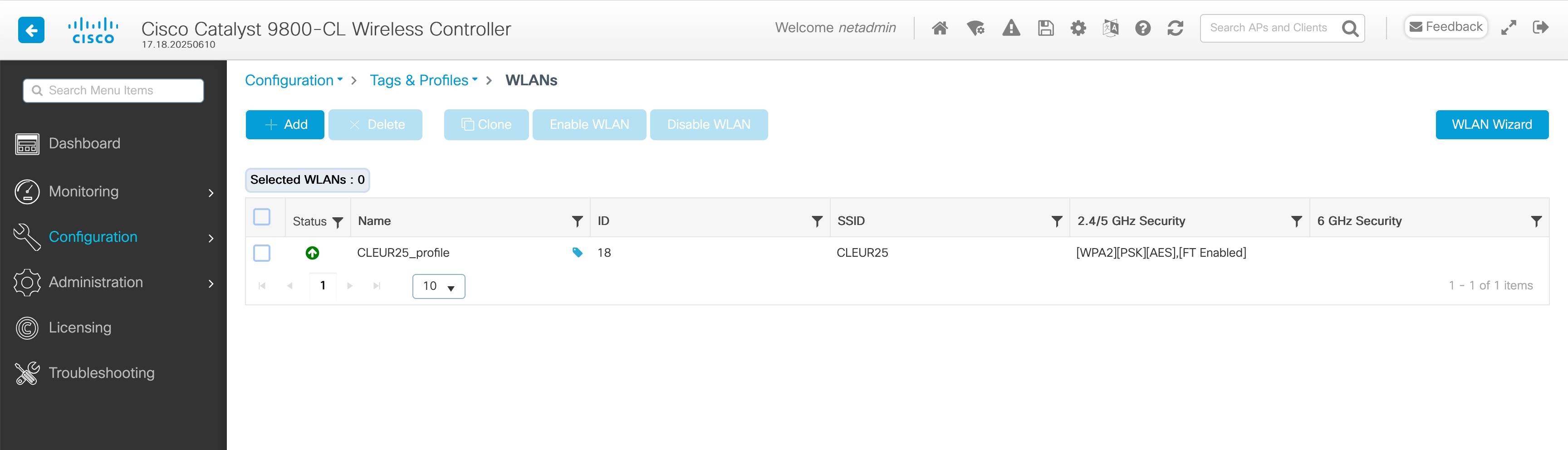Log out using the exit icon

pos(1541,27)
